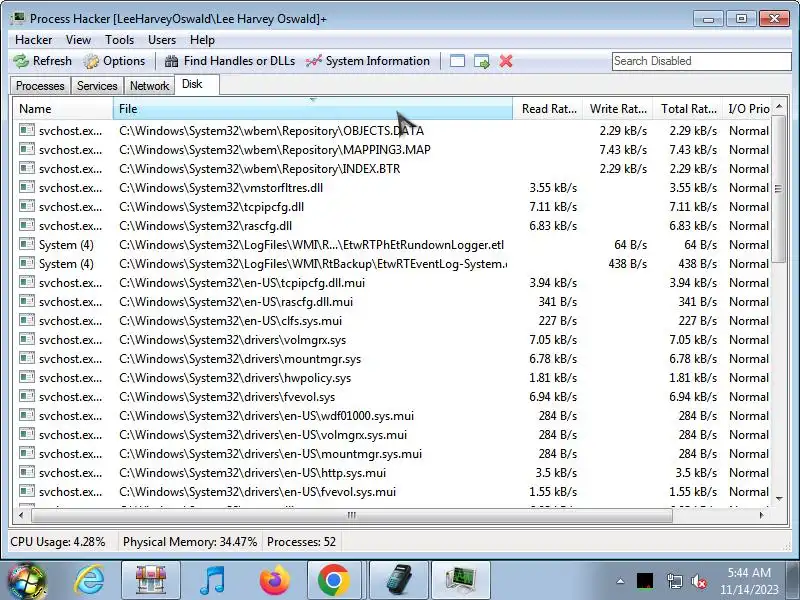Click the Process Hacker taskbar button
This screenshot has width=800, height=600.
point(461,581)
